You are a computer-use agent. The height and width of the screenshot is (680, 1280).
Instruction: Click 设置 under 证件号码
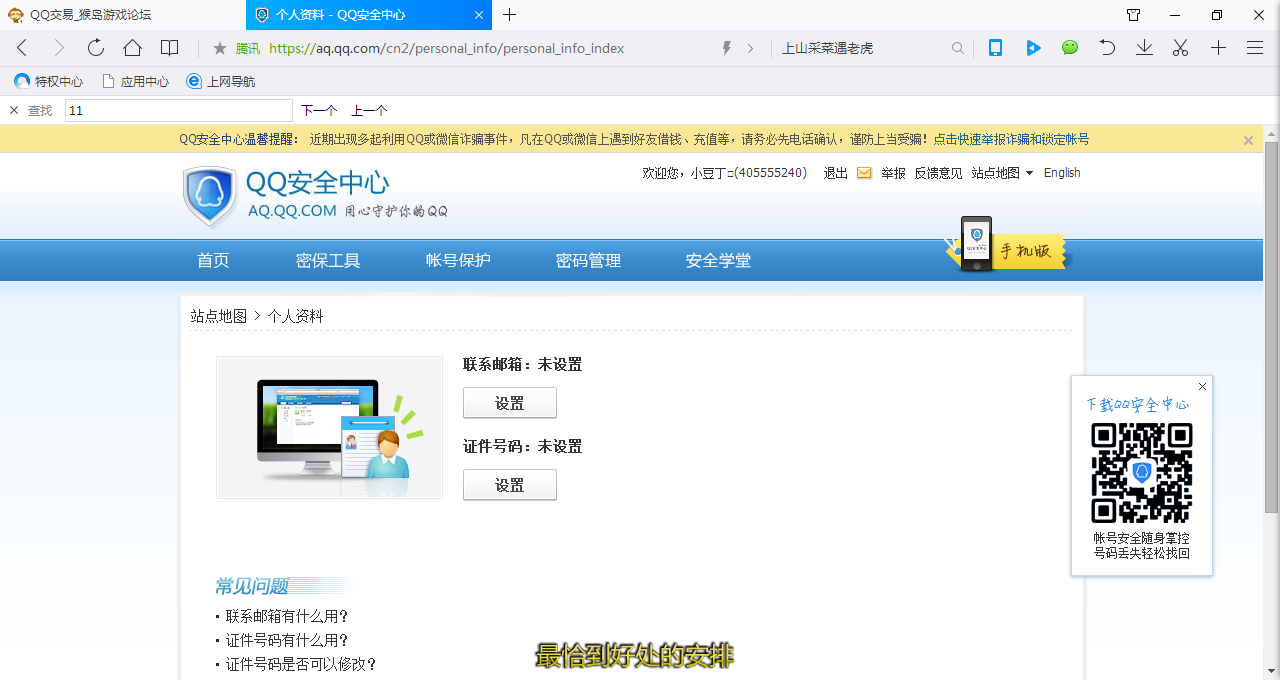click(x=510, y=485)
